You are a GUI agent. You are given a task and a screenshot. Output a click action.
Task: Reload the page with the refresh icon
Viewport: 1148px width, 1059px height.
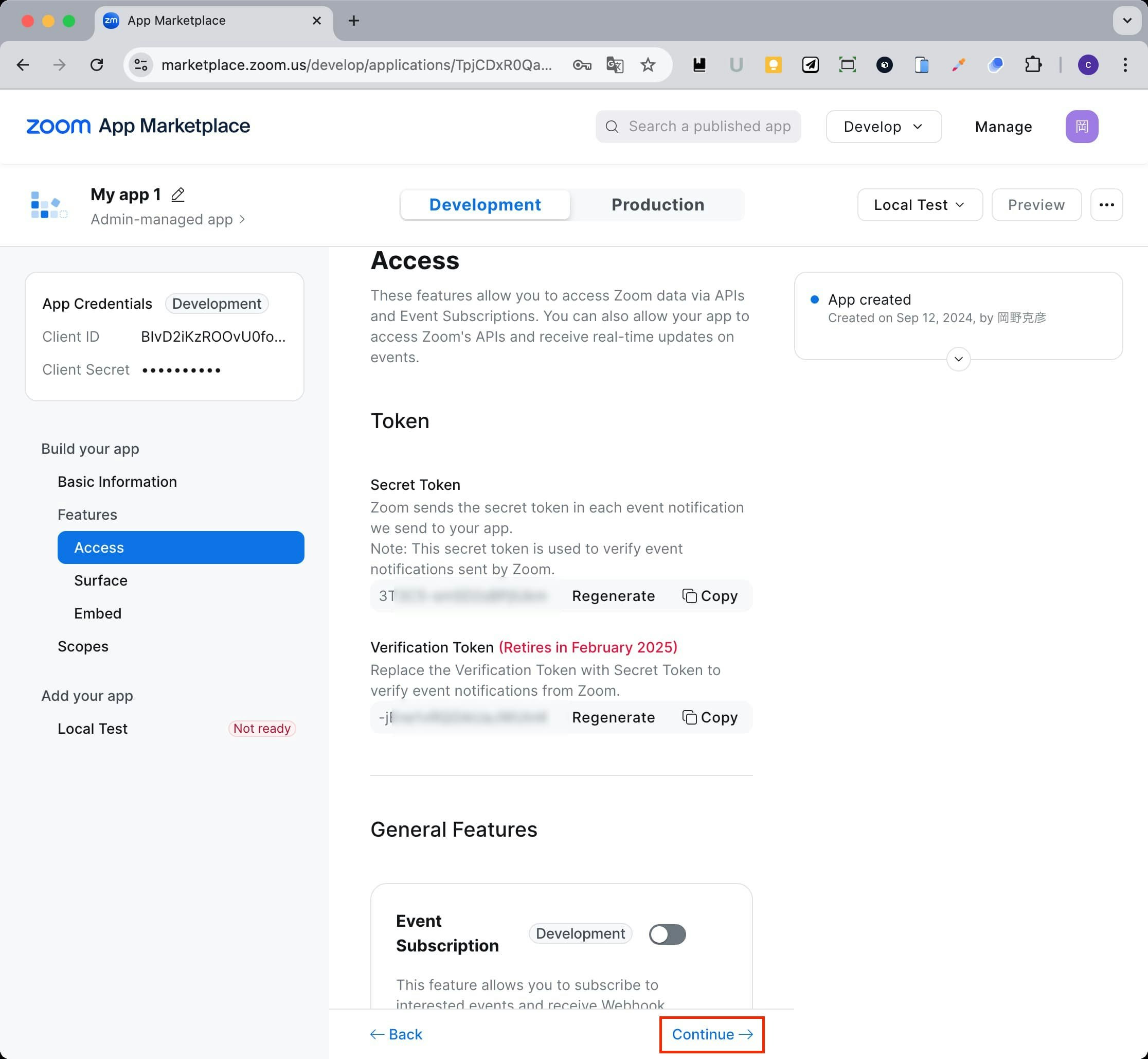coord(97,65)
